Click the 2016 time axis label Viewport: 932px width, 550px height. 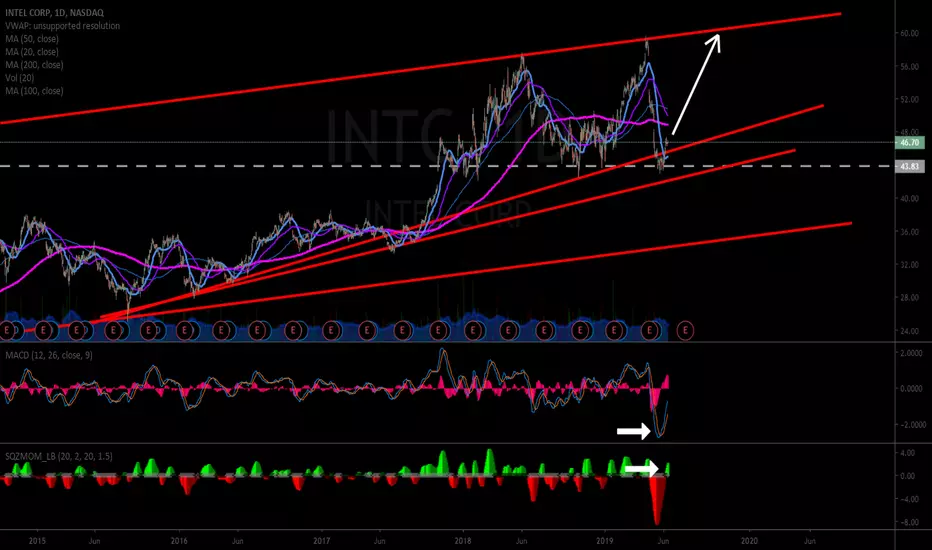(179, 541)
